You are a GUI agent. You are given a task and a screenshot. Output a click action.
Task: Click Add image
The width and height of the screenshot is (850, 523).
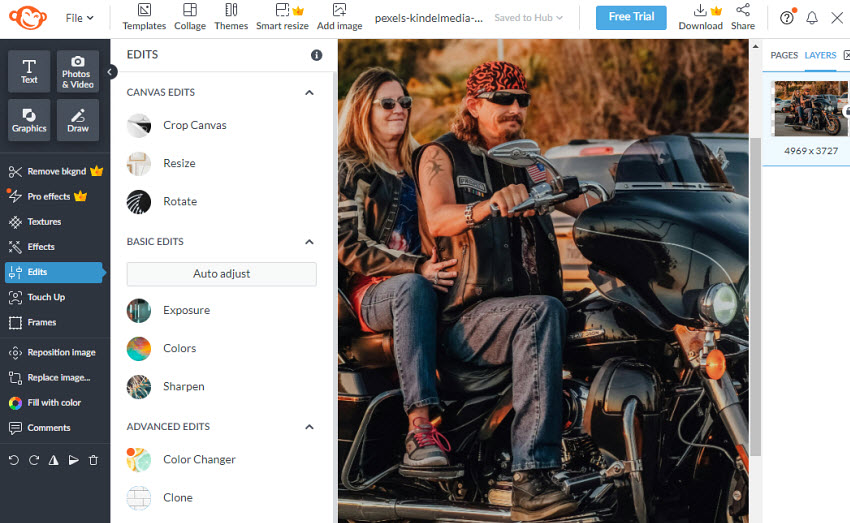[x=339, y=17]
